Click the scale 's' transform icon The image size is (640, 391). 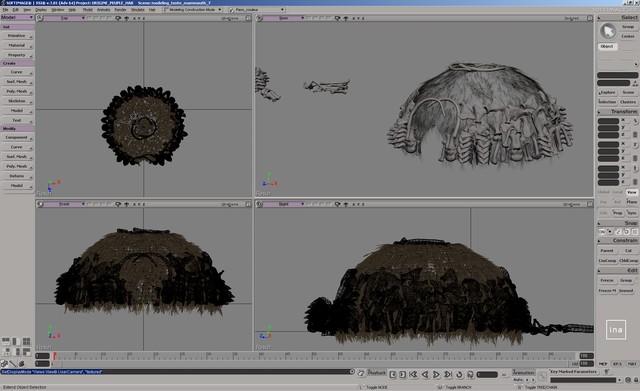coord(635,121)
